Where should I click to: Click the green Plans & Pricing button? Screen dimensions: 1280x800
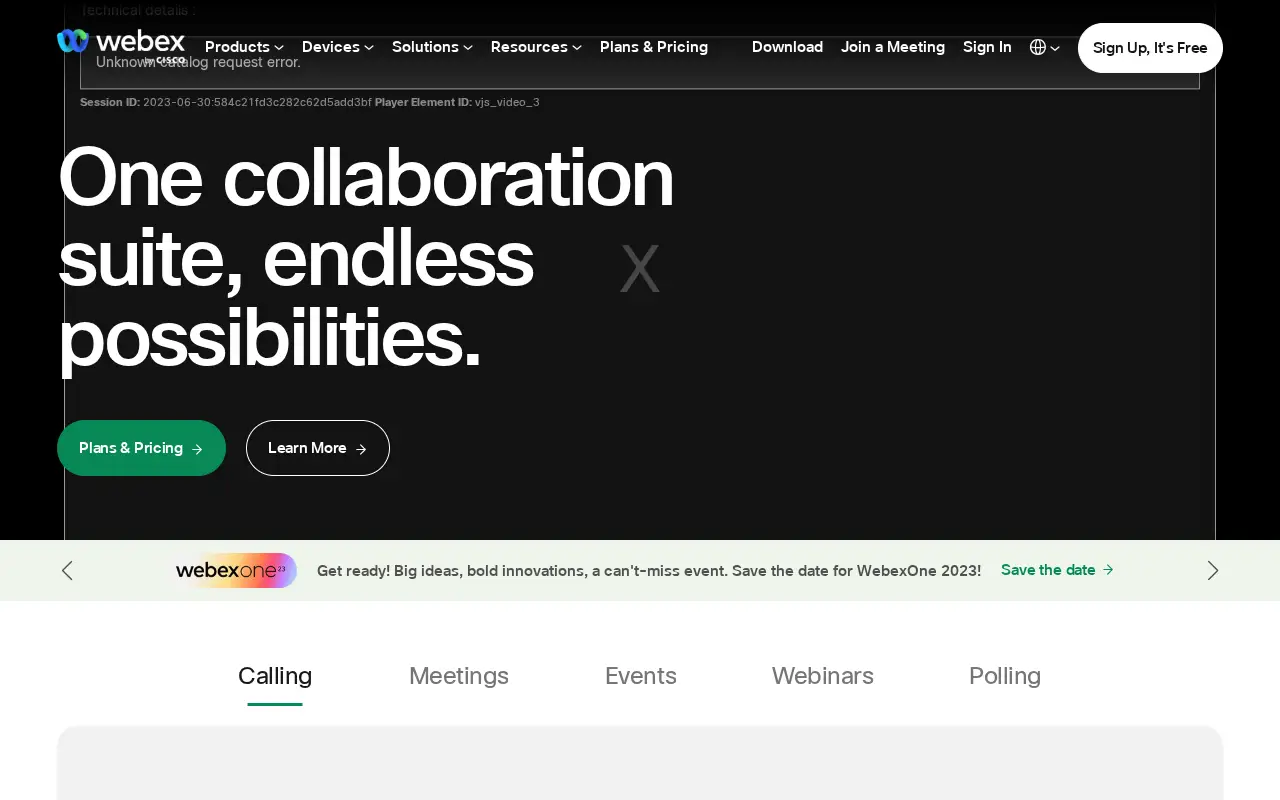tap(141, 448)
